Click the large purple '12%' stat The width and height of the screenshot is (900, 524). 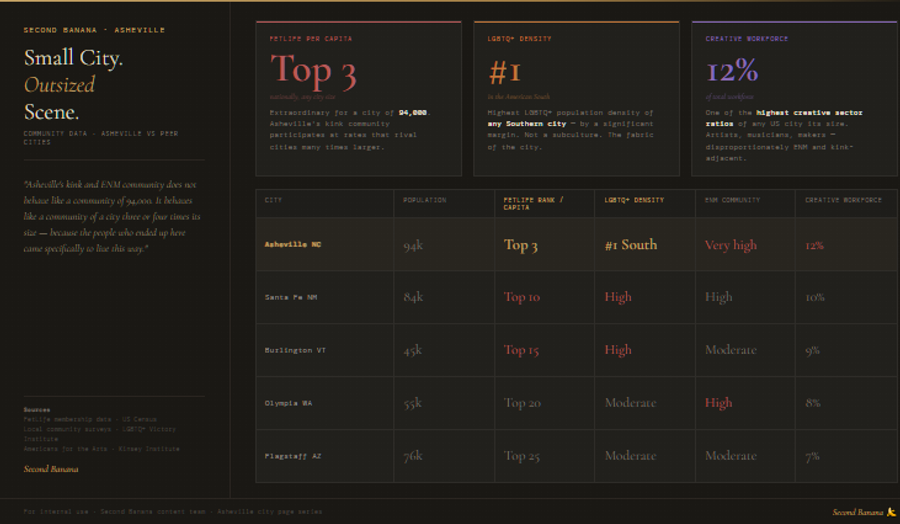[x=732, y=71]
